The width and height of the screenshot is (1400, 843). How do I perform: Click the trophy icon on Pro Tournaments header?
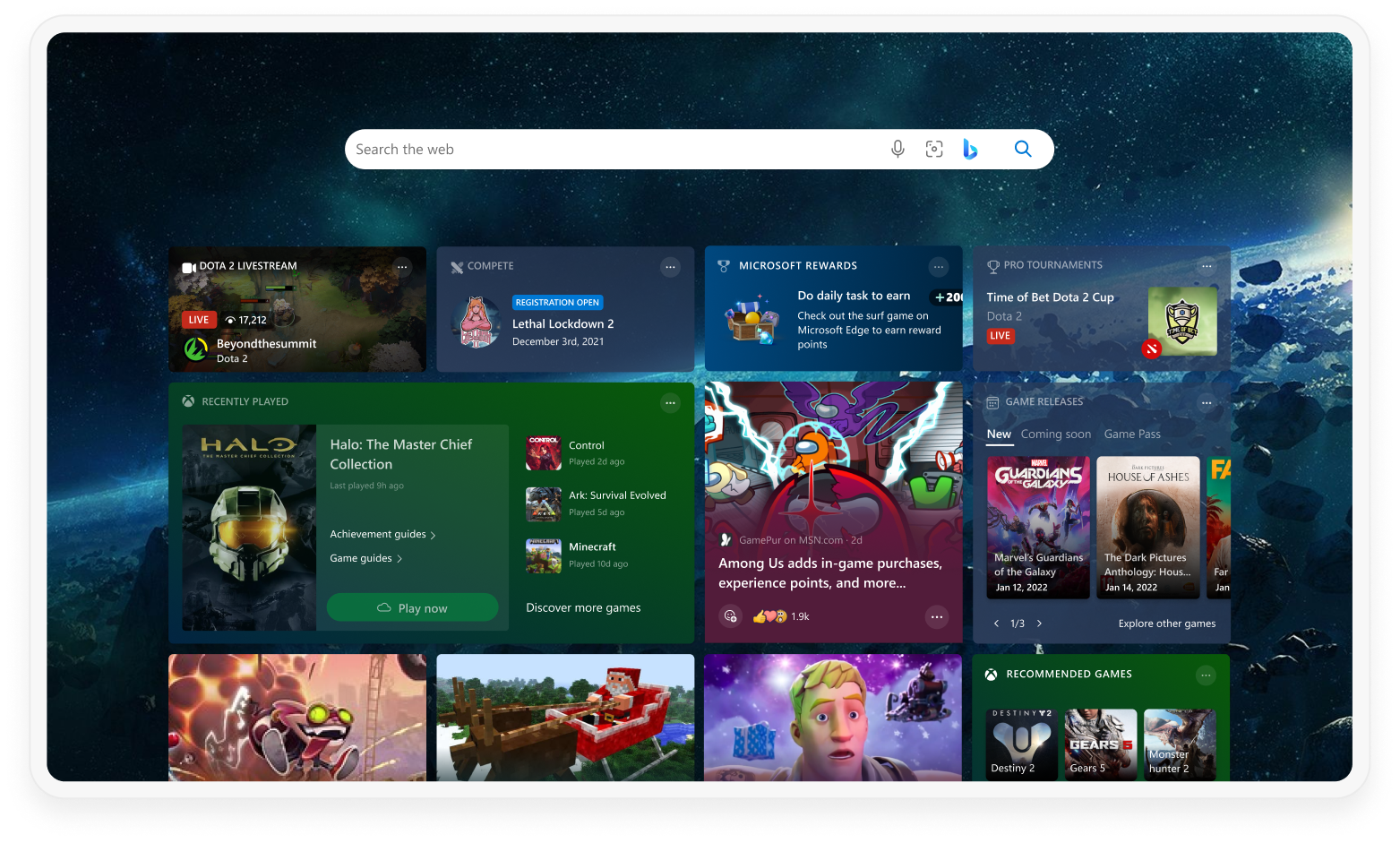click(x=992, y=265)
